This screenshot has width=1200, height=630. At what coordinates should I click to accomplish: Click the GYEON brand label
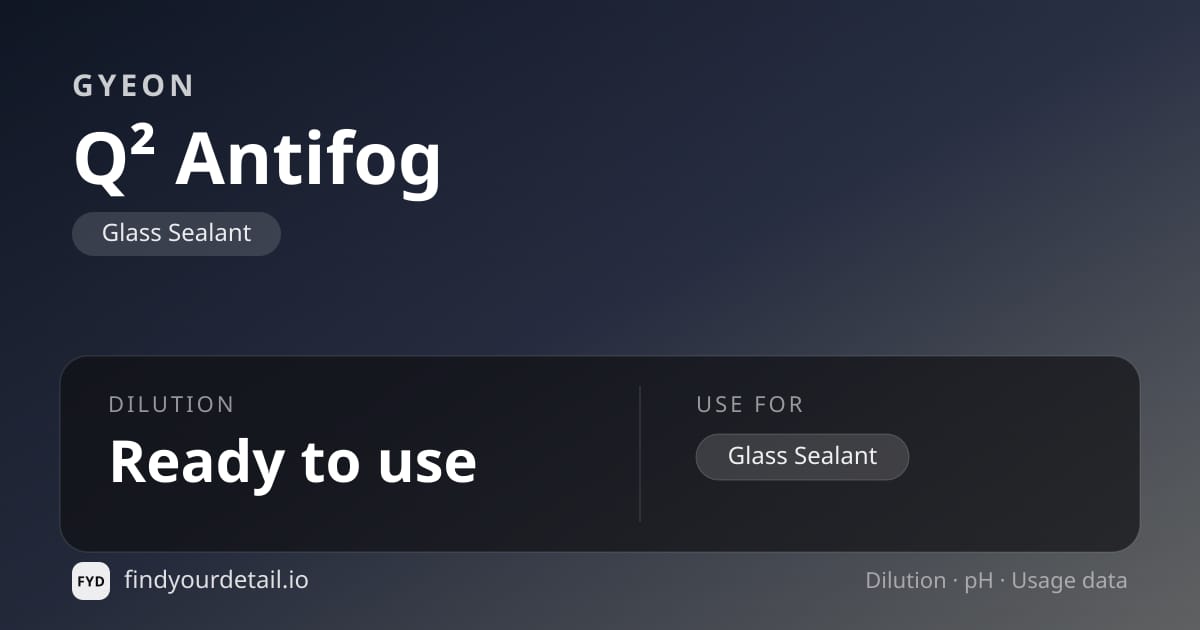click(x=134, y=86)
